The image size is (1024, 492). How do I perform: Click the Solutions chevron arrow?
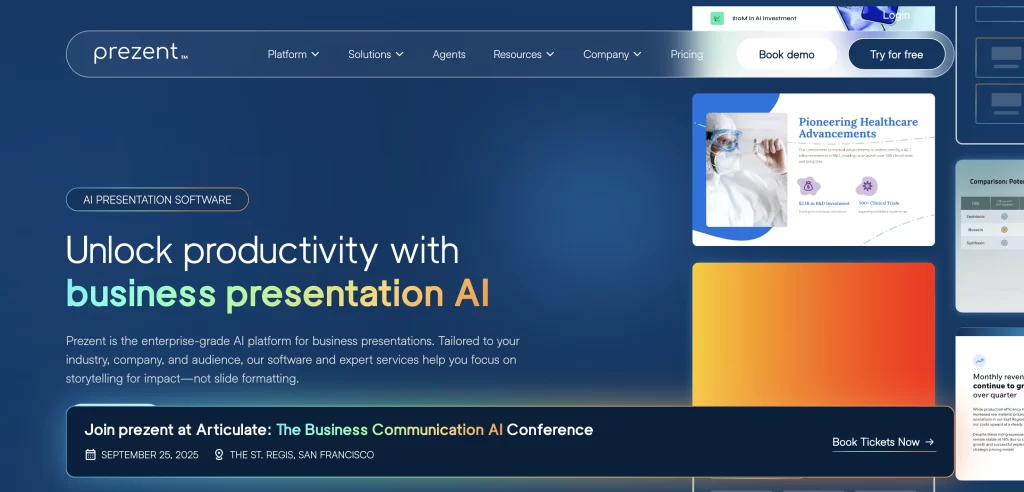[x=399, y=54]
